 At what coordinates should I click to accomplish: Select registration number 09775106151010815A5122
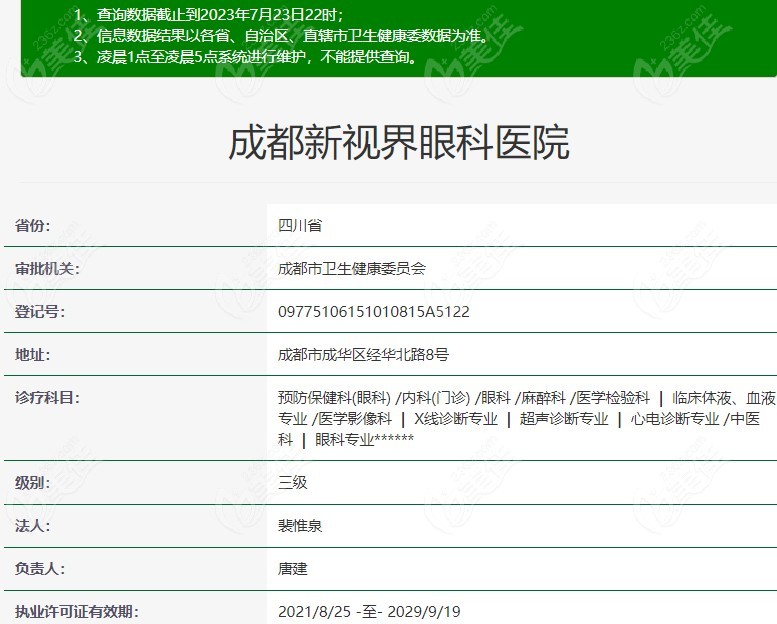[373, 311]
